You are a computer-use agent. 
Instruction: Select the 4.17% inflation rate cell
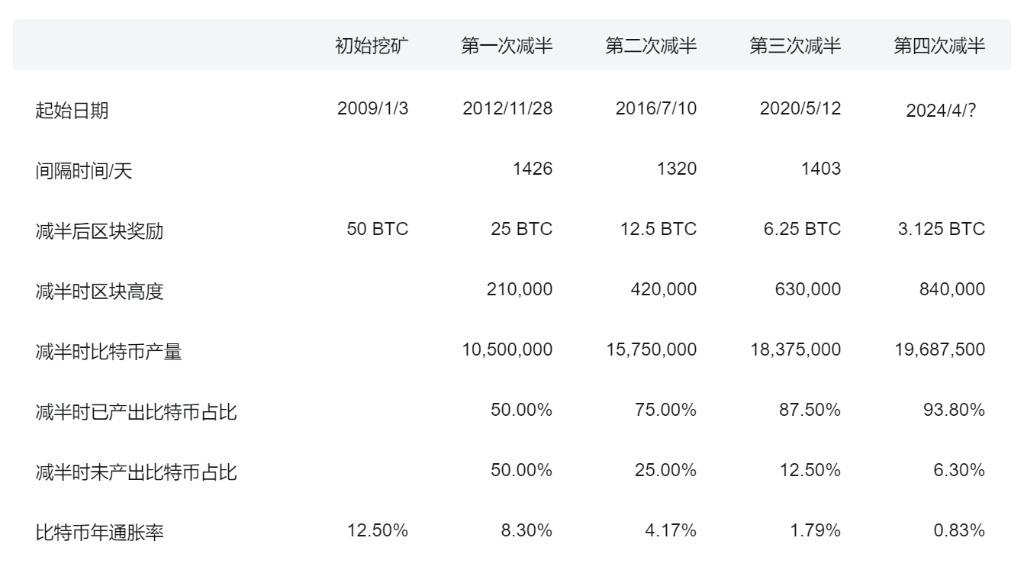(673, 530)
